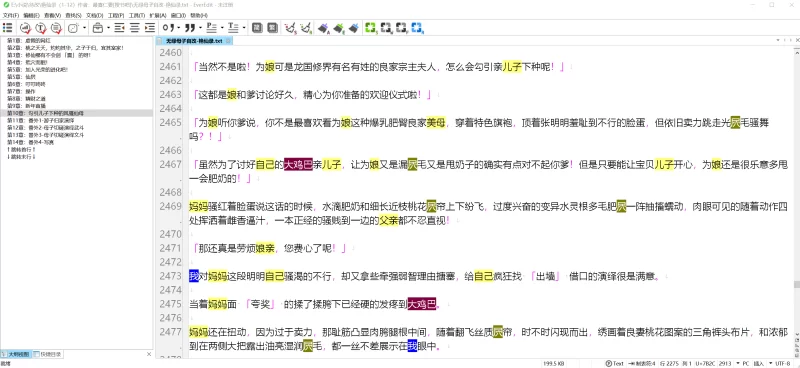Close the outline side panel with X
The image size is (800, 368).
149,354
